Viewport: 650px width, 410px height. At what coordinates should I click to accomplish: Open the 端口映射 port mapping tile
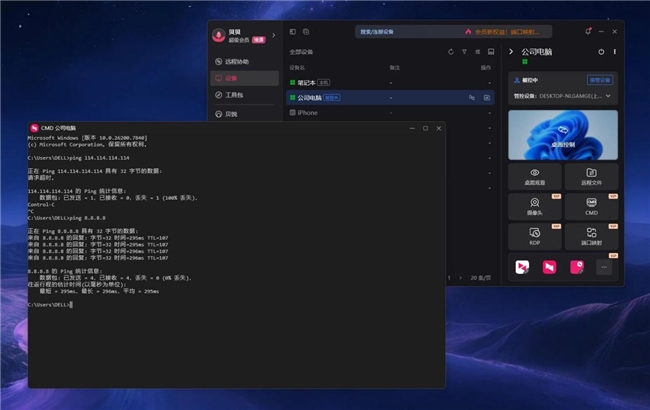[x=593, y=237]
